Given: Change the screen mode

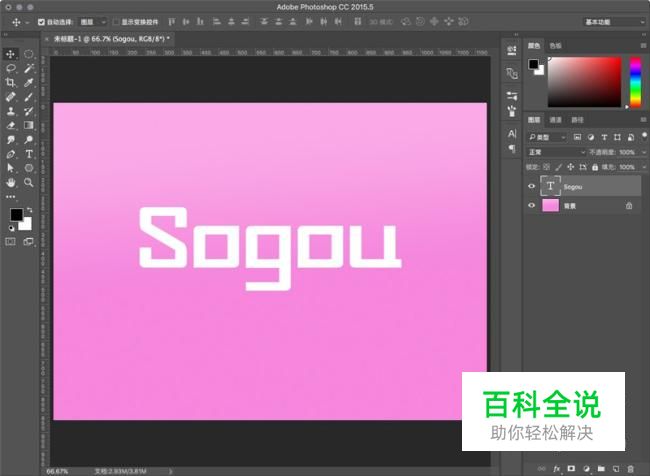Looking at the screenshot, I should [28, 242].
